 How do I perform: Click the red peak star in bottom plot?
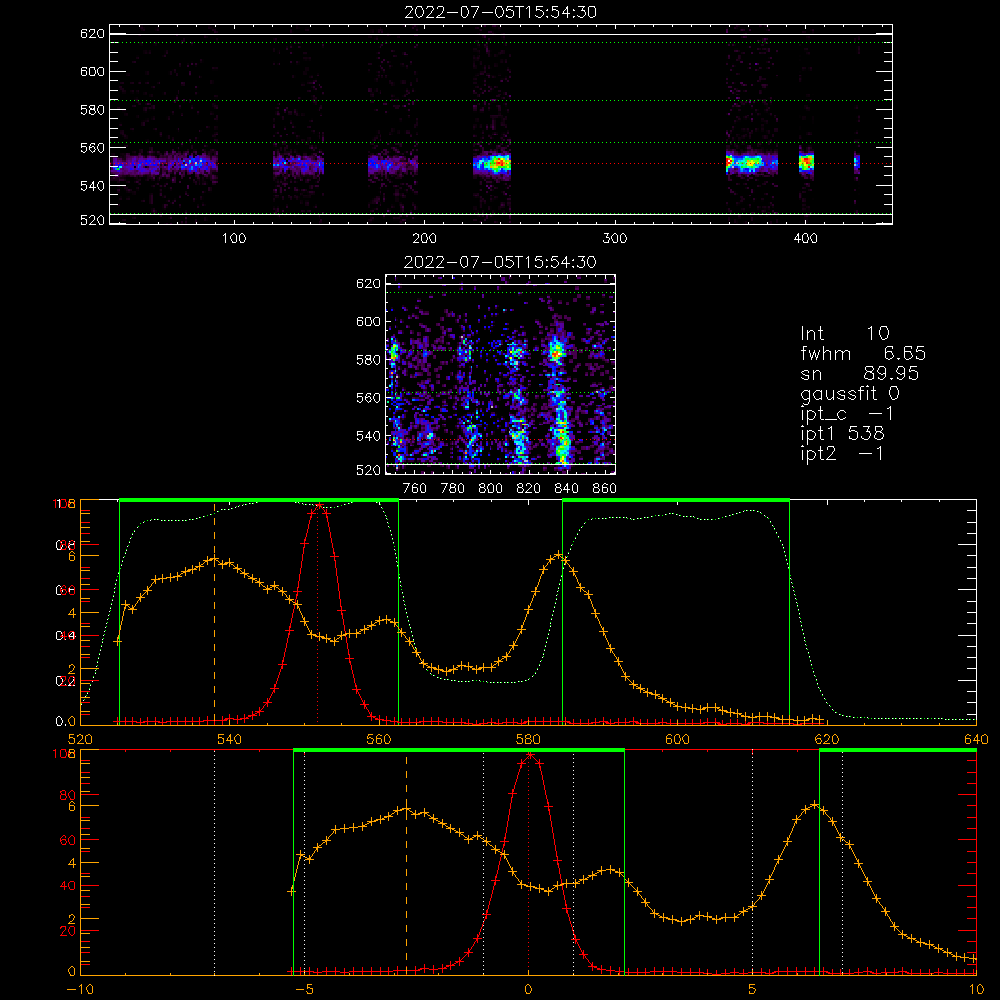pyautogui.click(x=529, y=756)
